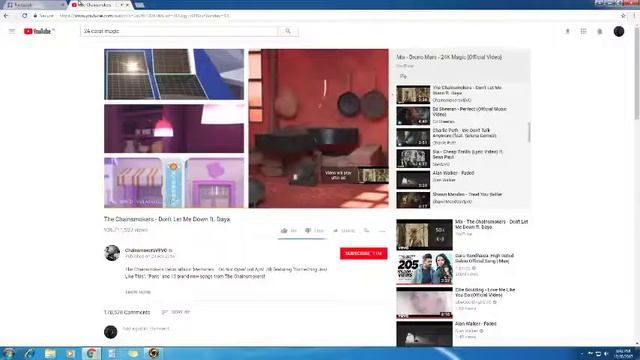
Task: Click the video title Don't Let Me Down
Action: [x=167, y=219]
